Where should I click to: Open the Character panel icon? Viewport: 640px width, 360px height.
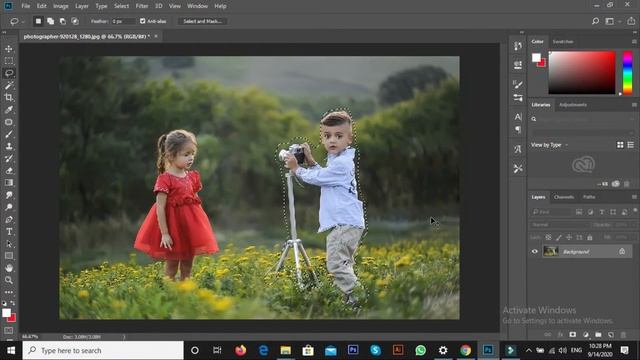click(518, 117)
